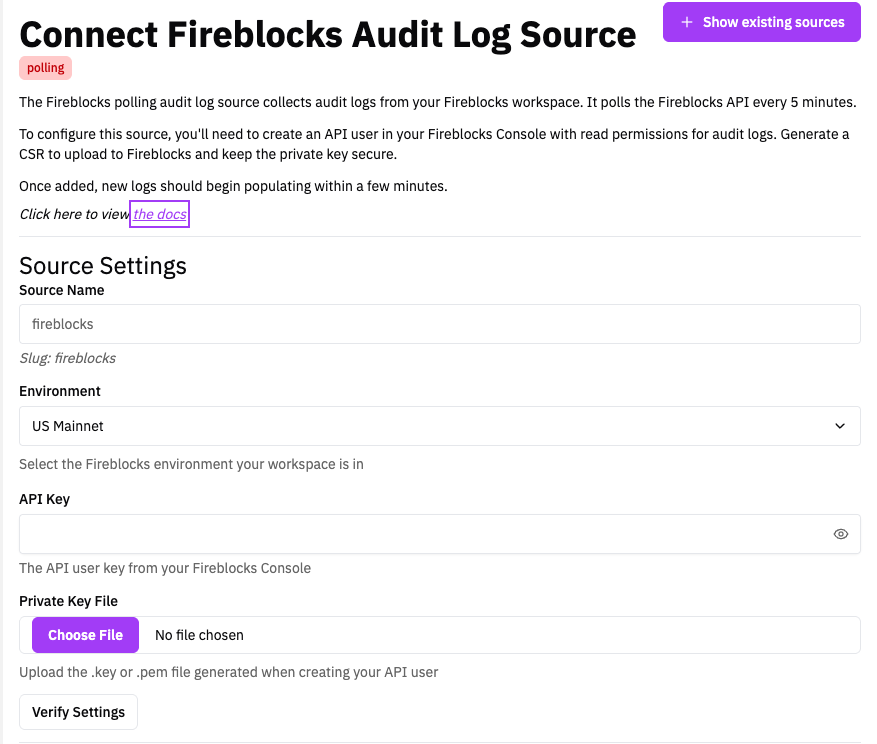Click the Slug: fireblocks text
The width and height of the screenshot is (877, 744).
pos(68,358)
